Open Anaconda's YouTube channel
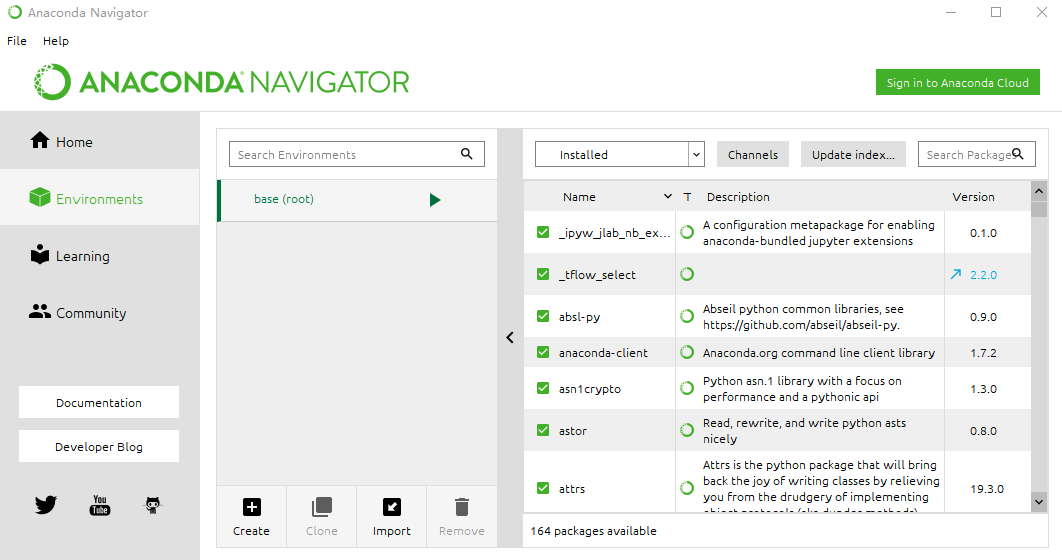Image resolution: width=1062 pixels, height=560 pixels. (100, 504)
